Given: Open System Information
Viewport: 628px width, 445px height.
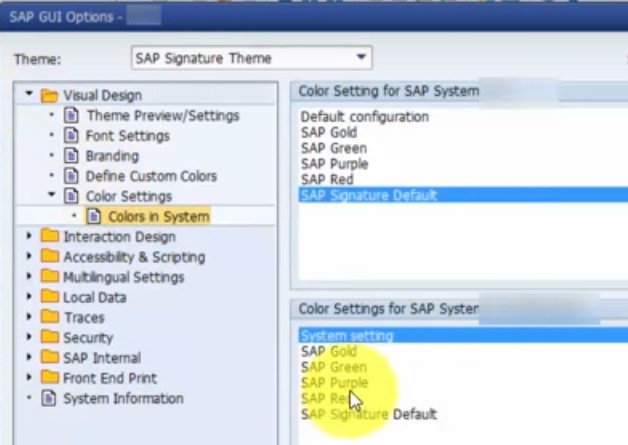Looking at the screenshot, I should click(123, 399).
